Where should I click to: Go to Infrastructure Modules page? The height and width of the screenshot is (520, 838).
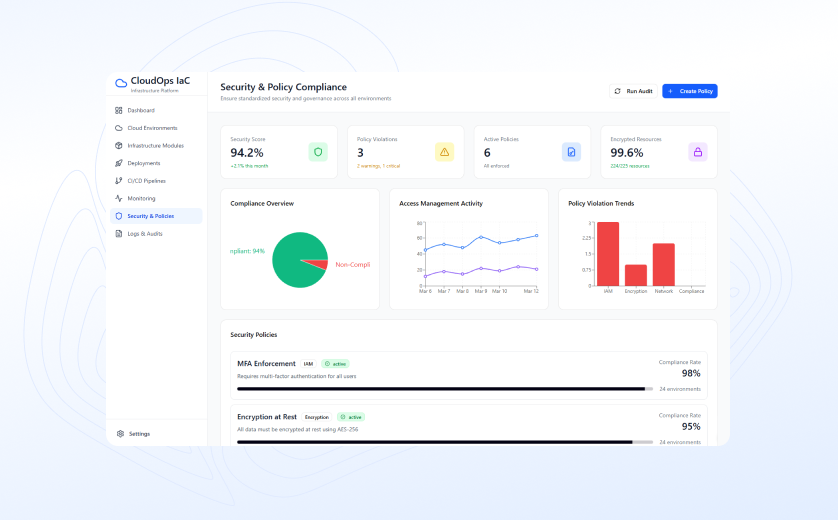point(155,146)
